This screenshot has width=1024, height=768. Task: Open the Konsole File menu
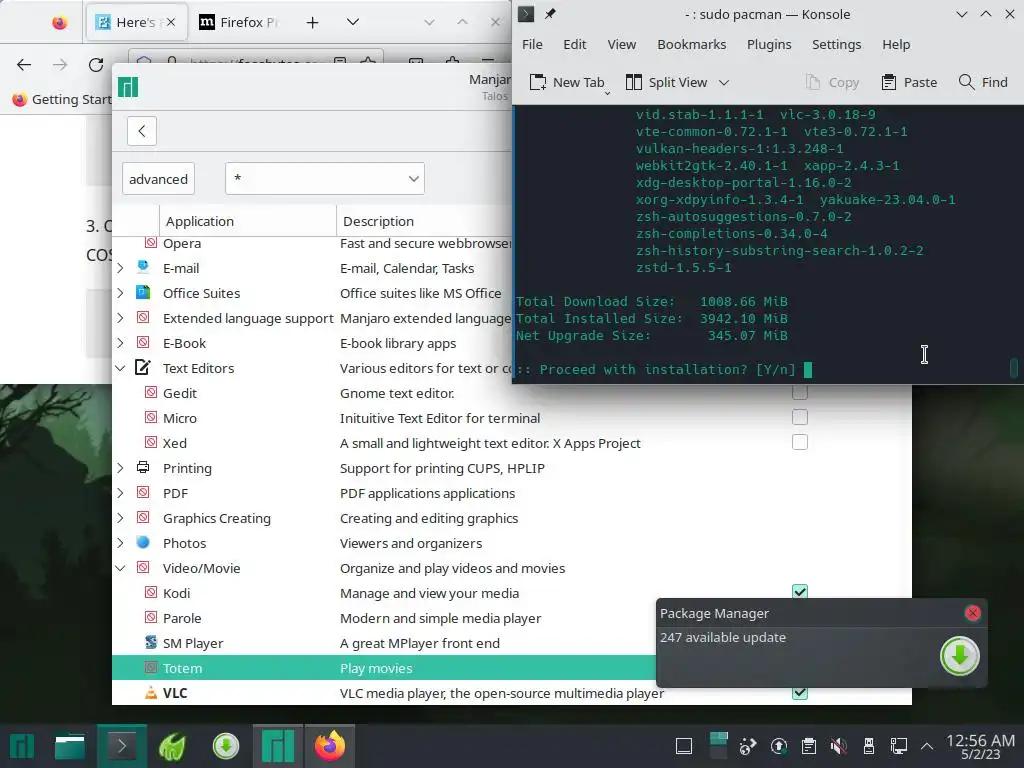532,44
